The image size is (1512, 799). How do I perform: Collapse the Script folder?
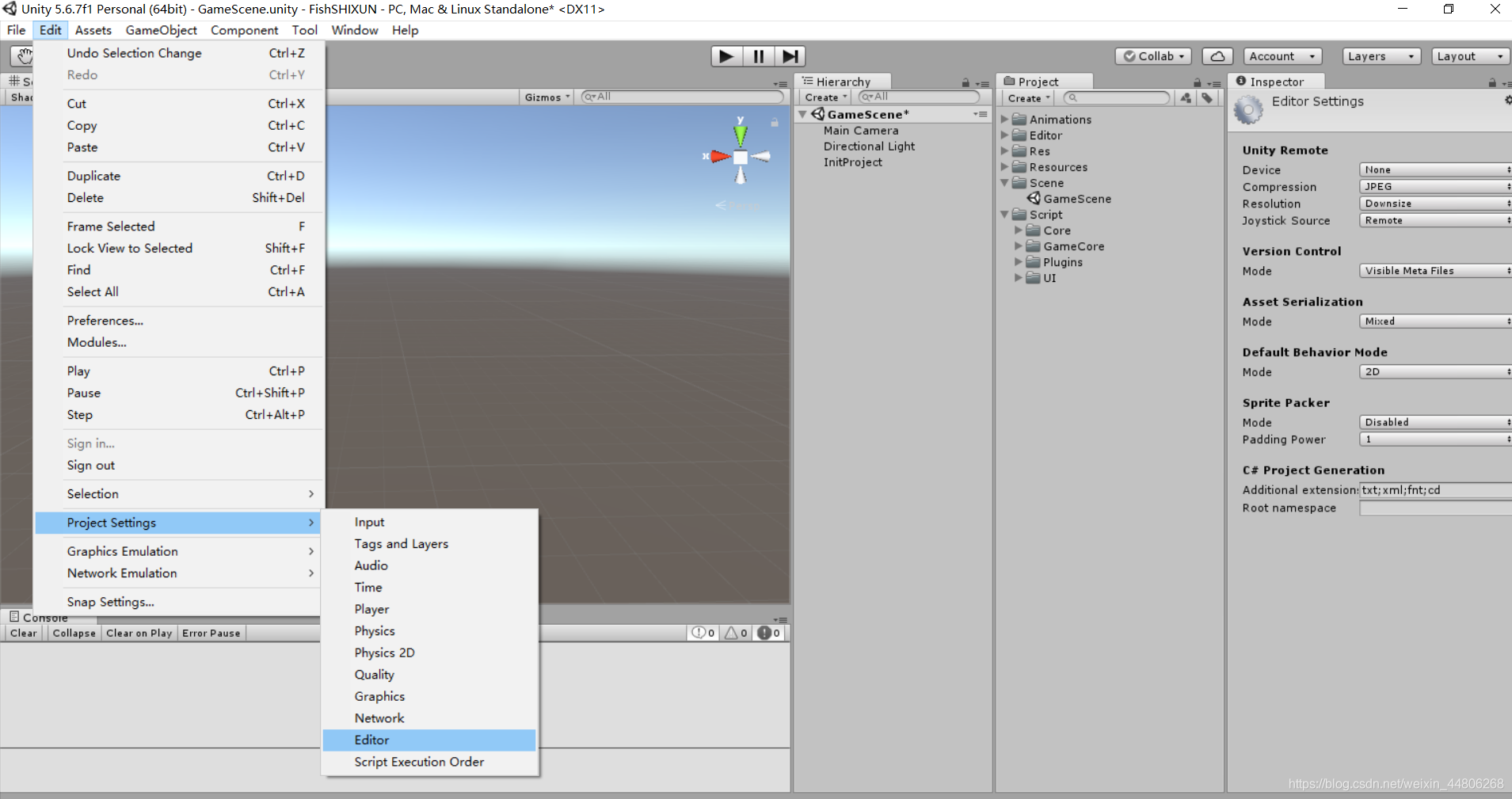click(1004, 214)
